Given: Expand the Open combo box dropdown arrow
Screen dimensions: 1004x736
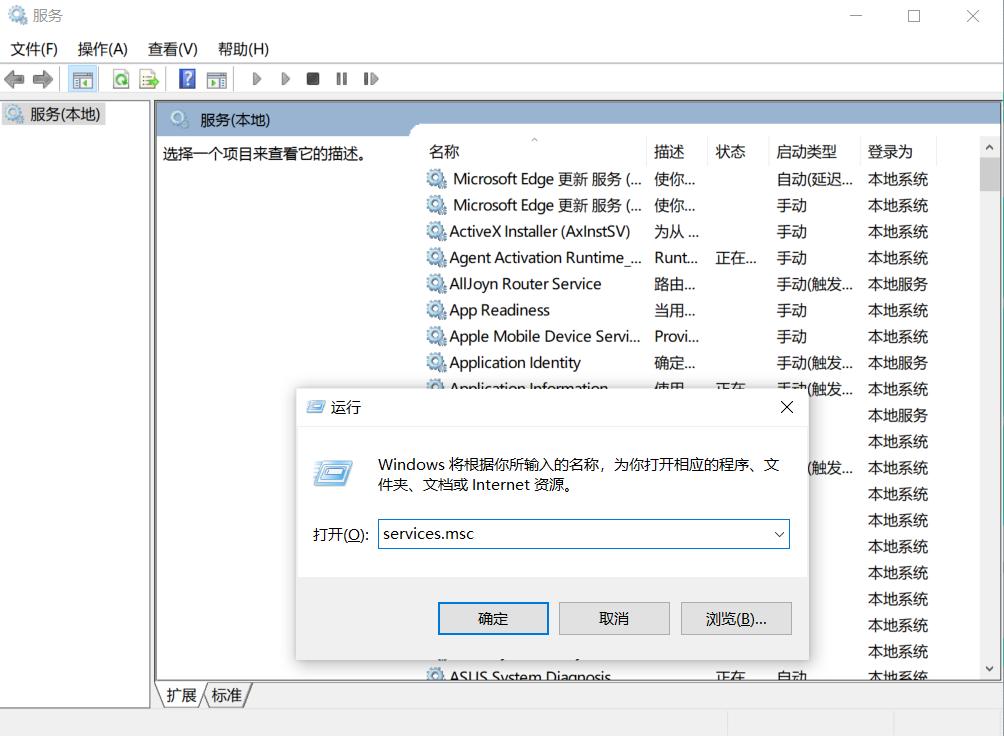Looking at the screenshot, I should point(779,534).
